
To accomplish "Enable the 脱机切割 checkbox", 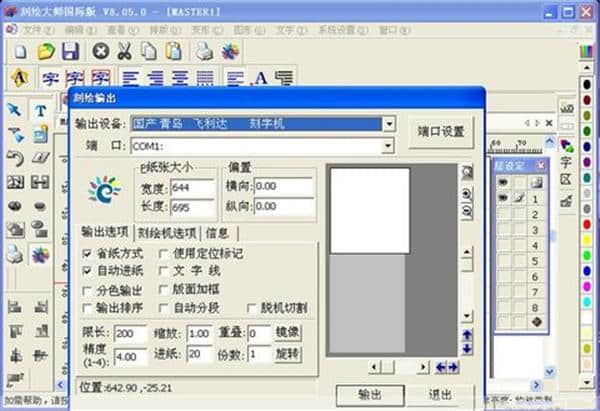I will pos(251,308).
